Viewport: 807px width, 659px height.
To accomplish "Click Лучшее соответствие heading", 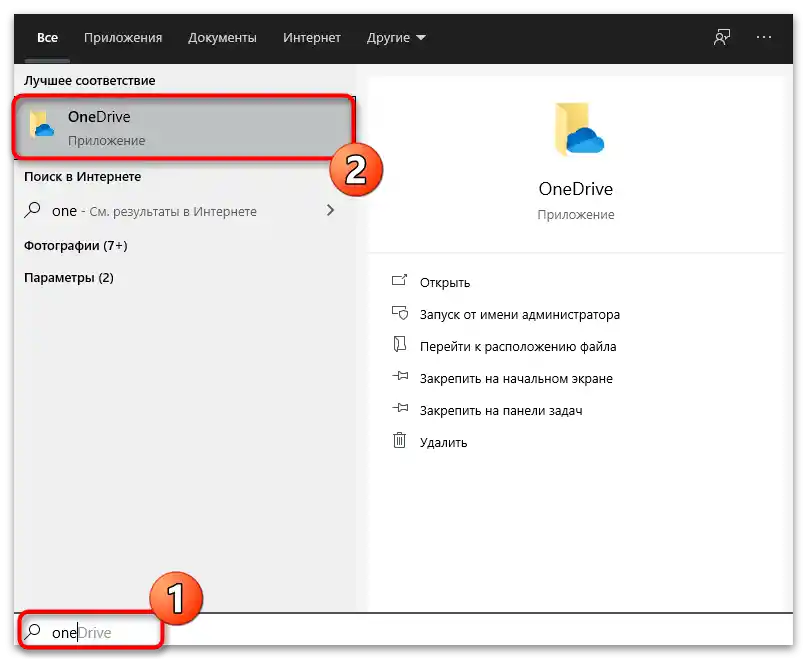I will click(x=90, y=81).
